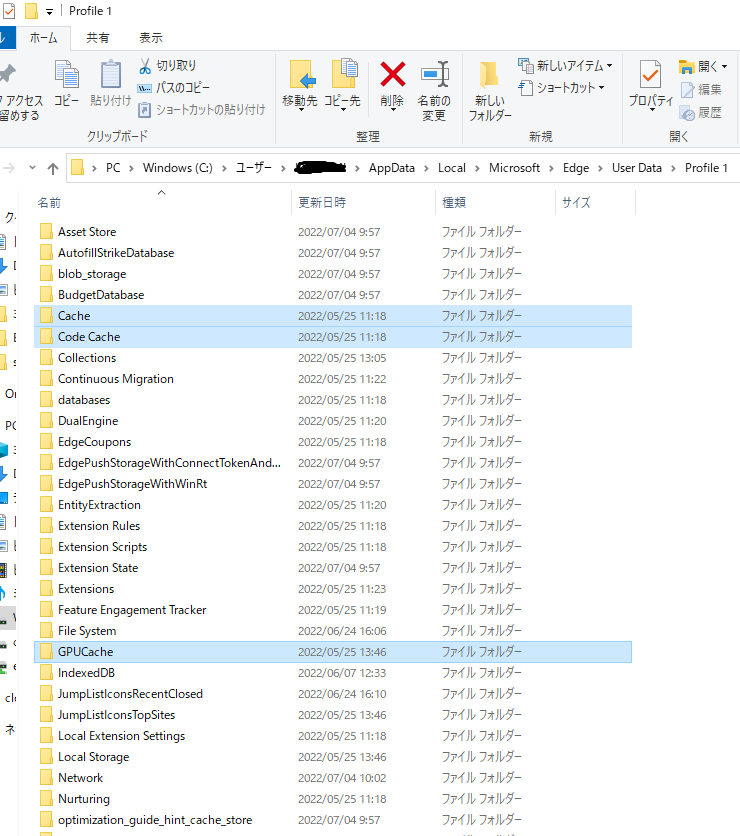Click the AppData segment in the address bar
The width and height of the screenshot is (740, 836).
[391, 168]
